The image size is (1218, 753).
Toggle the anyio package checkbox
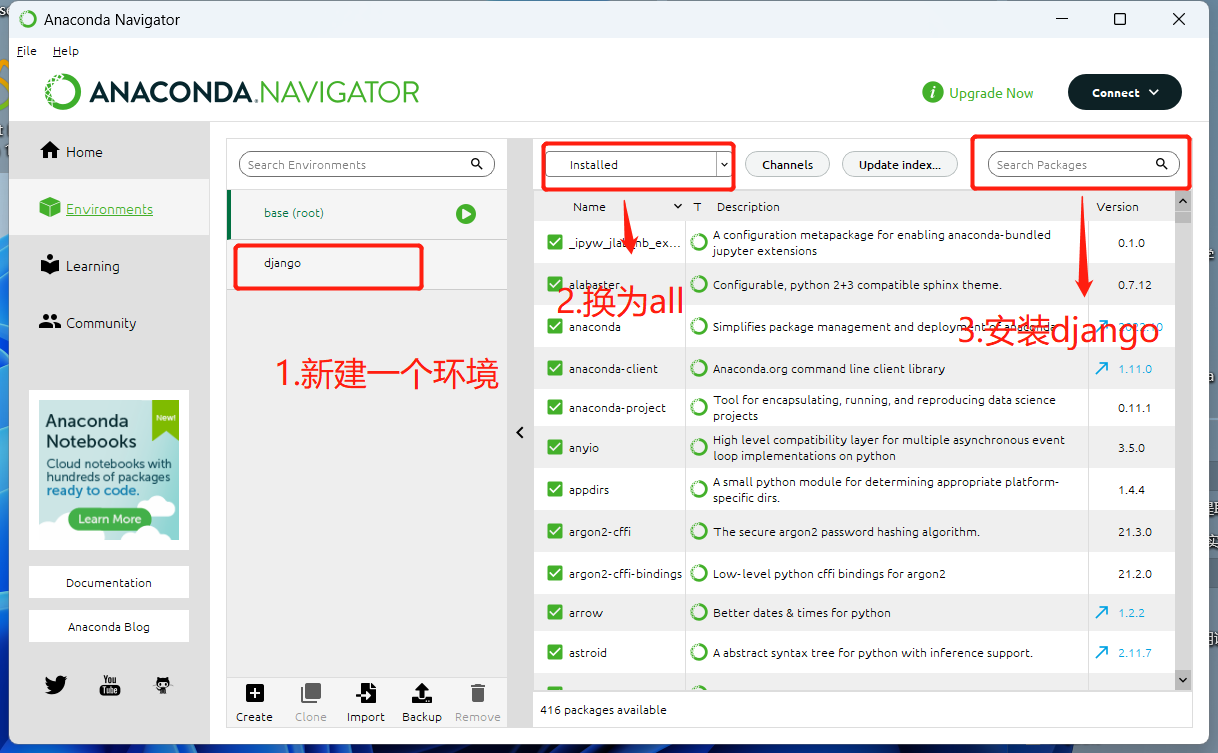[x=555, y=447]
